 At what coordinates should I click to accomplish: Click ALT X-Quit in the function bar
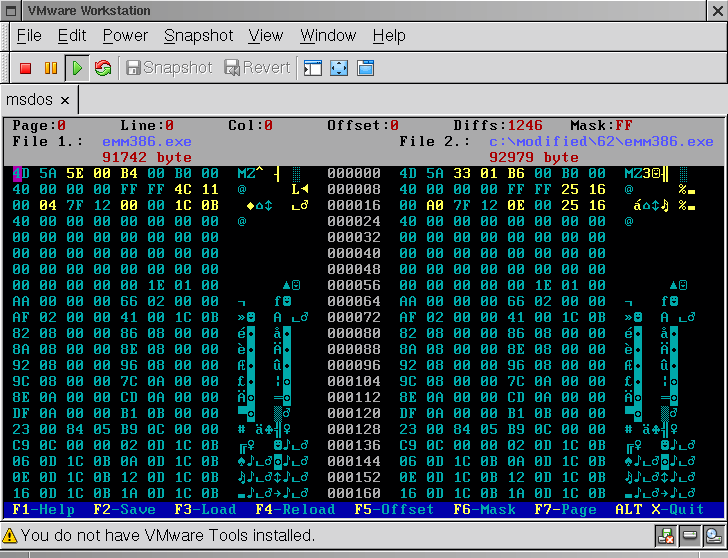(660, 509)
